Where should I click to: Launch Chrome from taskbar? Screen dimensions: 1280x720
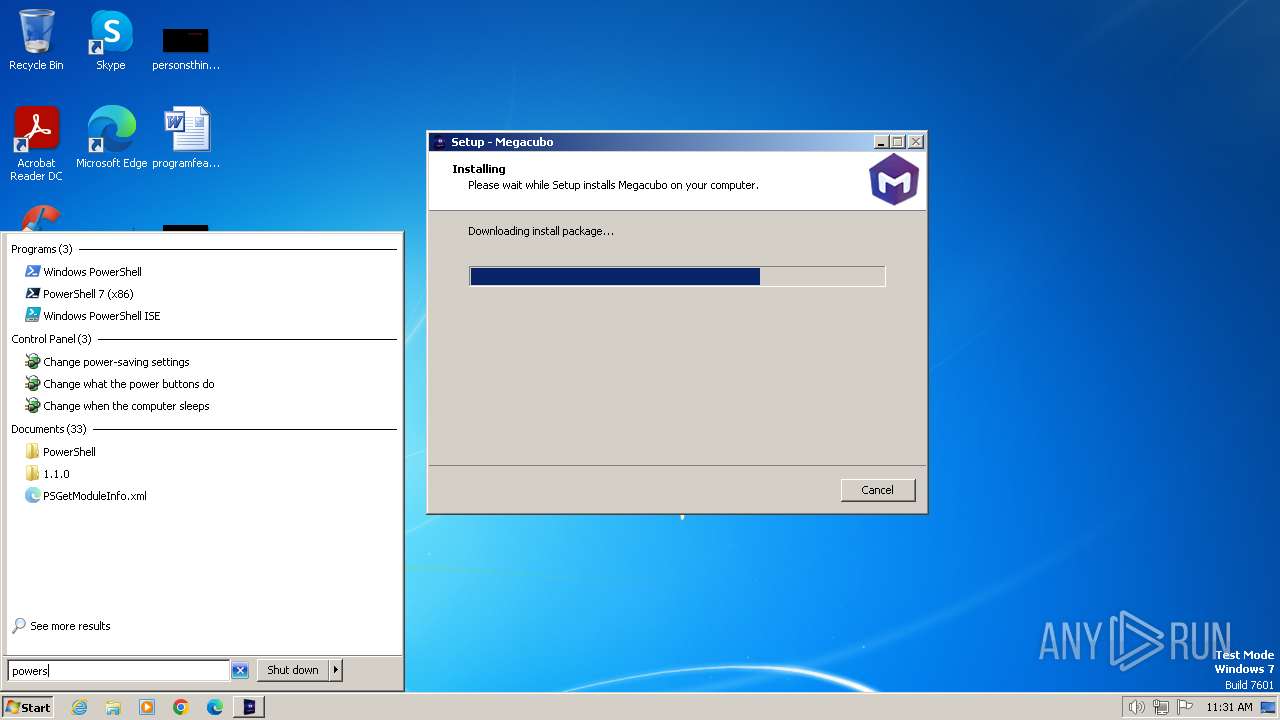point(181,707)
